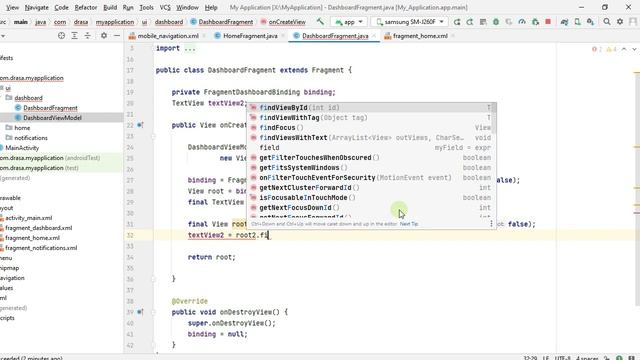Image resolution: width=640 pixels, height=360 pixels.
Task: Click the yellow warning count indicator
Action: [610, 49]
